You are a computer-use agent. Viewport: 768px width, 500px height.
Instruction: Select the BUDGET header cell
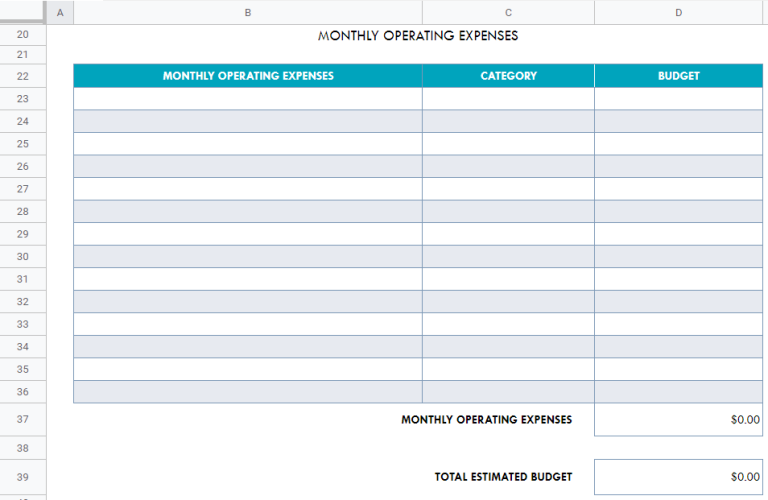[x=678, y=76]
